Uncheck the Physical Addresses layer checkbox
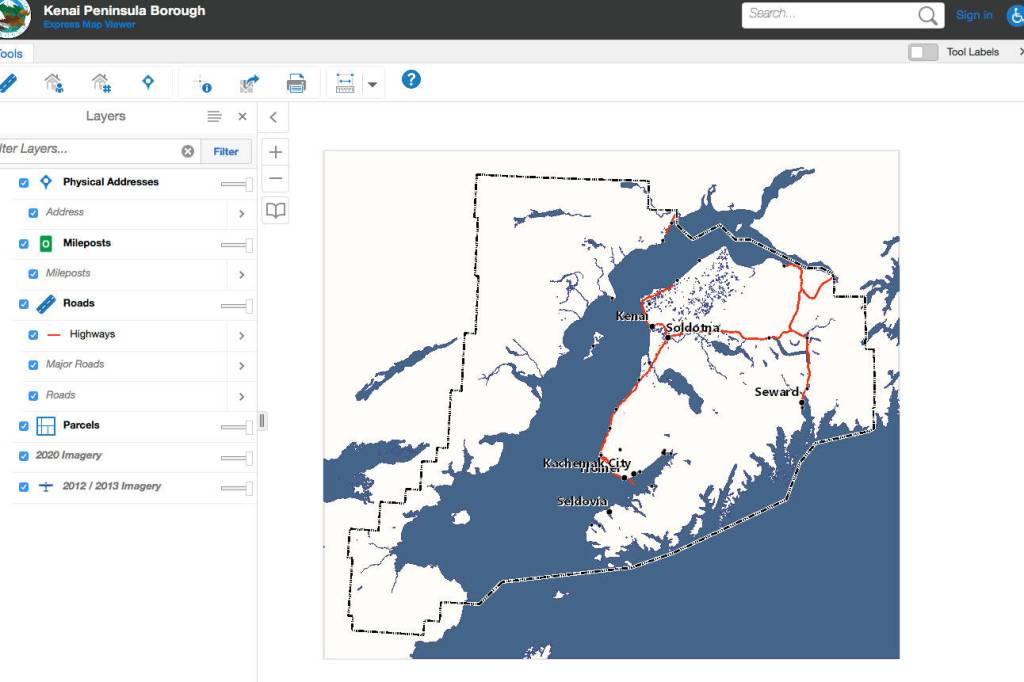The width and height of the screenshot is (1024, 682). coord(24,183)
